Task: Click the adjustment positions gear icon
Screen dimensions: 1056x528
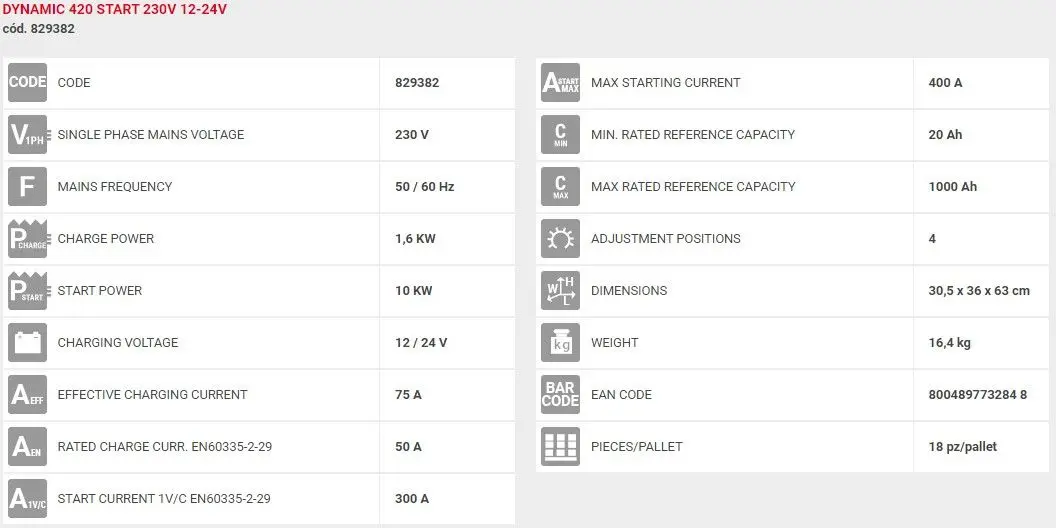Action: click(560, 238)
